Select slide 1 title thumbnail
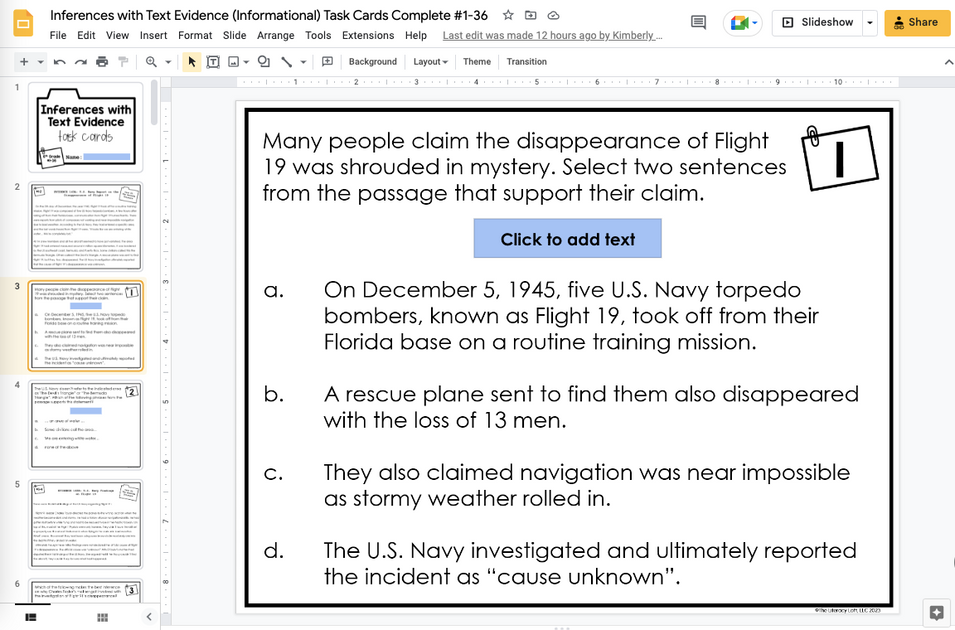Screen dimensions: 955x630 coord(85,127)
